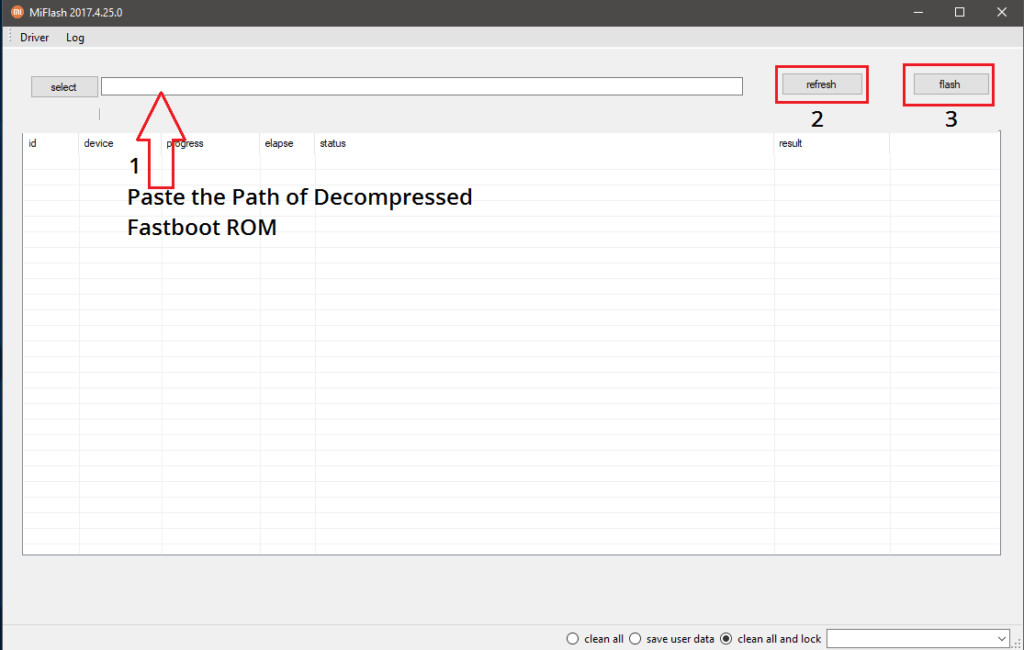
Task: Click the select button
Action: (64, 87)
